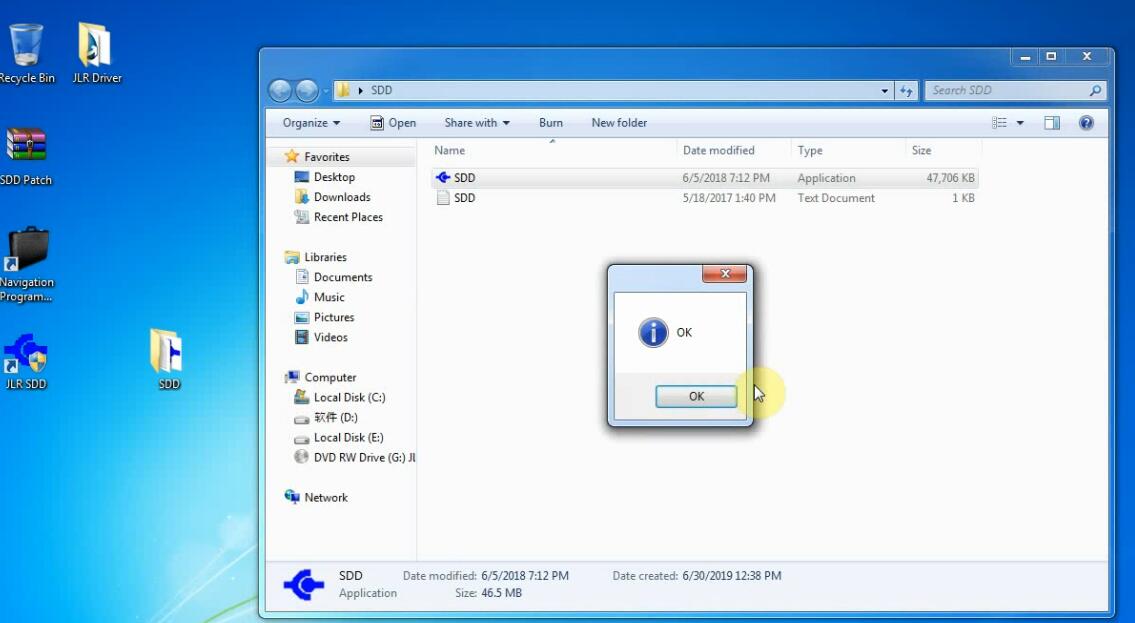Click the Favorites star icon
Image resolution: width=1135 pixels, height=623 pixels.
click(292, 156)
